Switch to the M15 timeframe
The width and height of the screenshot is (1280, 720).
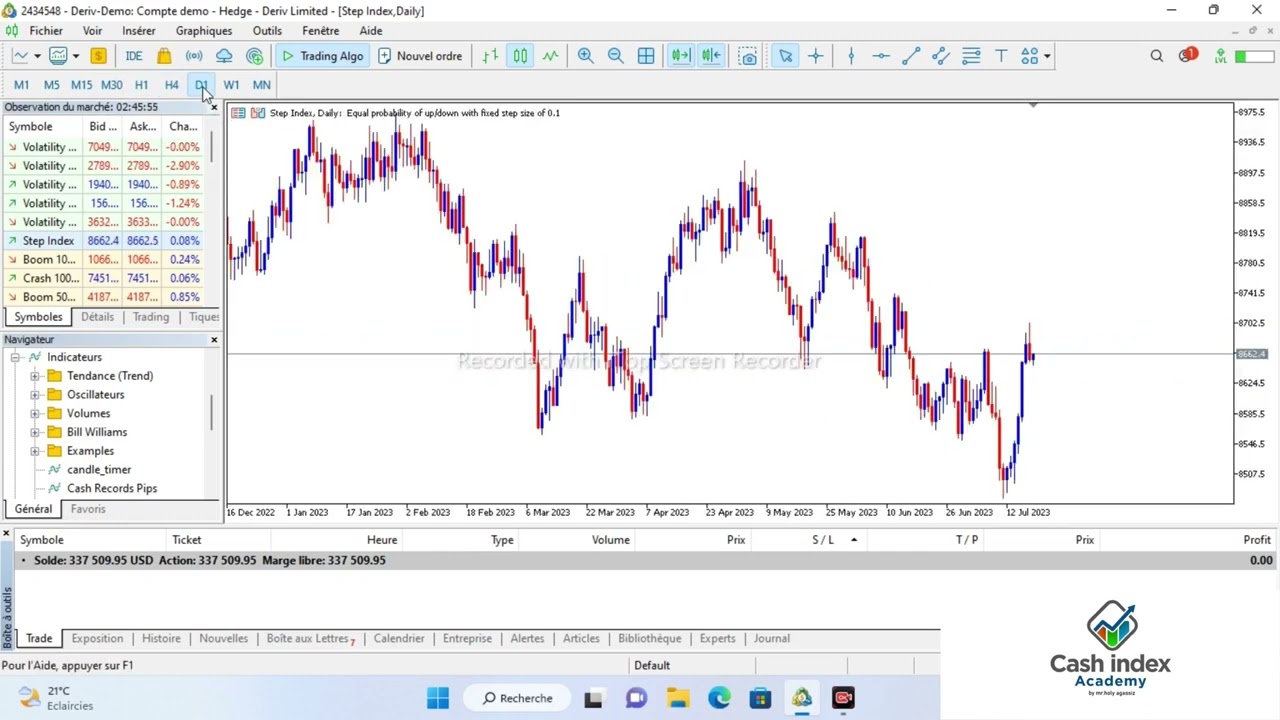[81, 85]
